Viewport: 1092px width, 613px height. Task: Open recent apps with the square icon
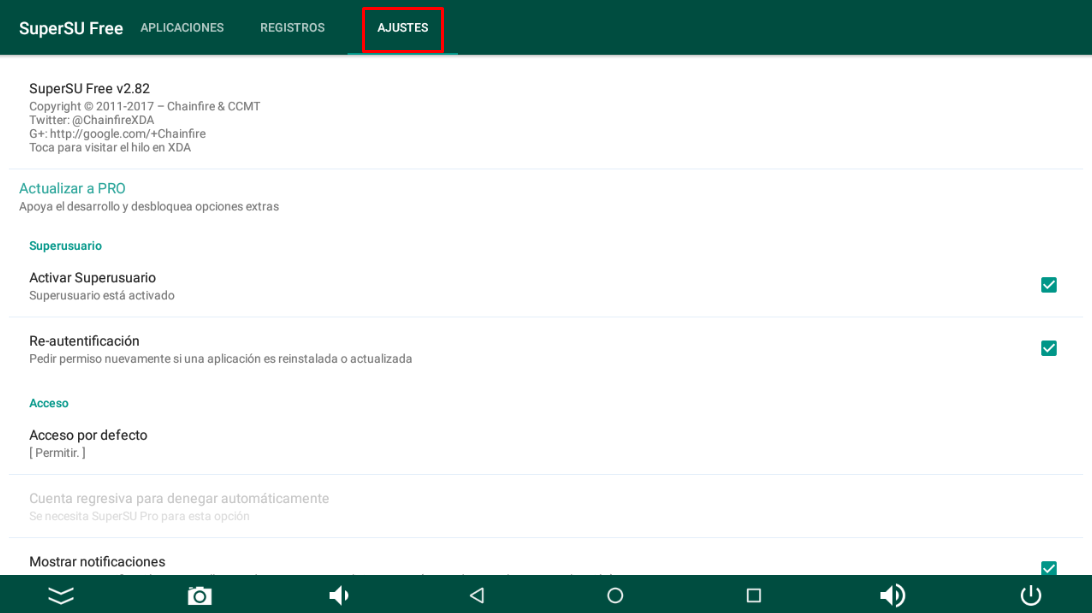click(754, 596)
